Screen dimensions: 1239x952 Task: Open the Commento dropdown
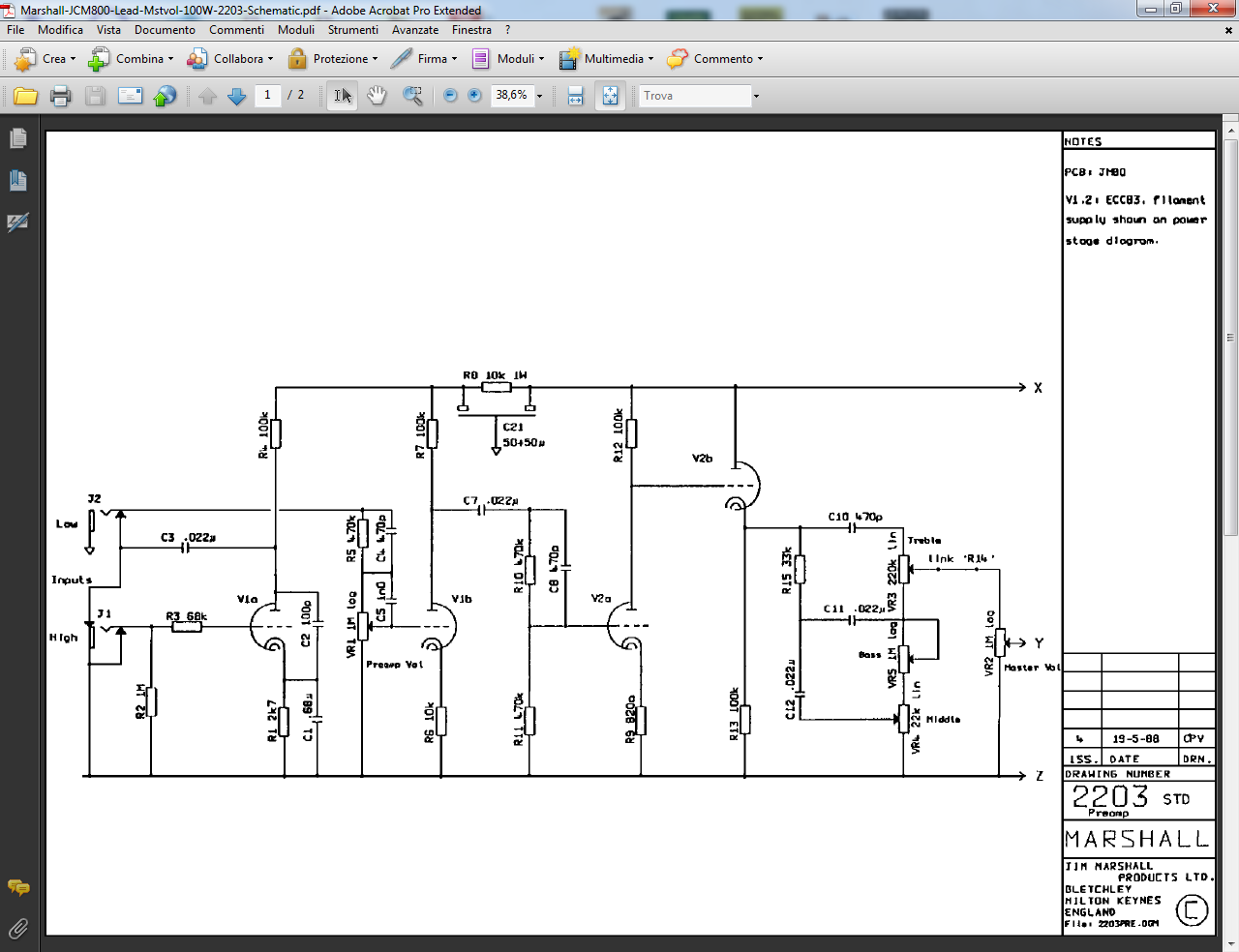tap(716, 59)
